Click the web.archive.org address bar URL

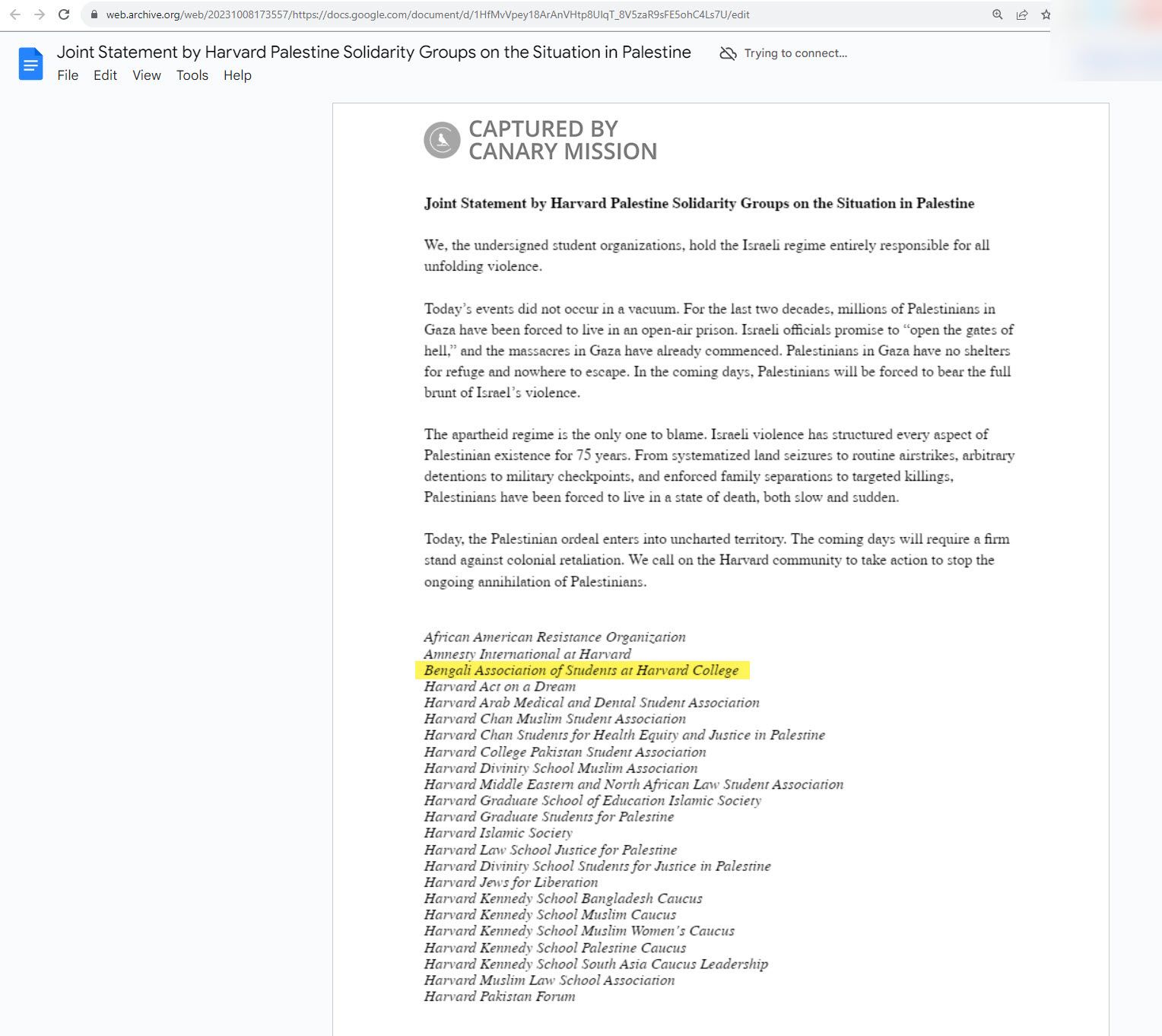[427, 14]
